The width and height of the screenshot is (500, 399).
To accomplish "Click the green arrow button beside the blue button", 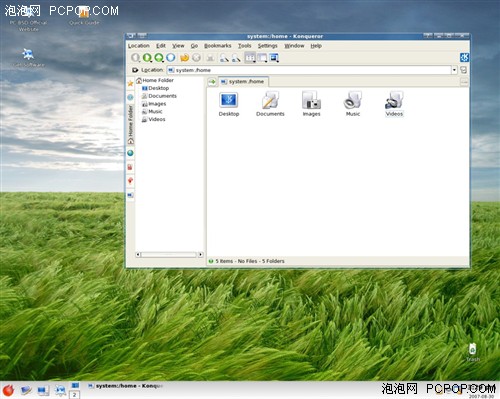I will click(159, 58).
